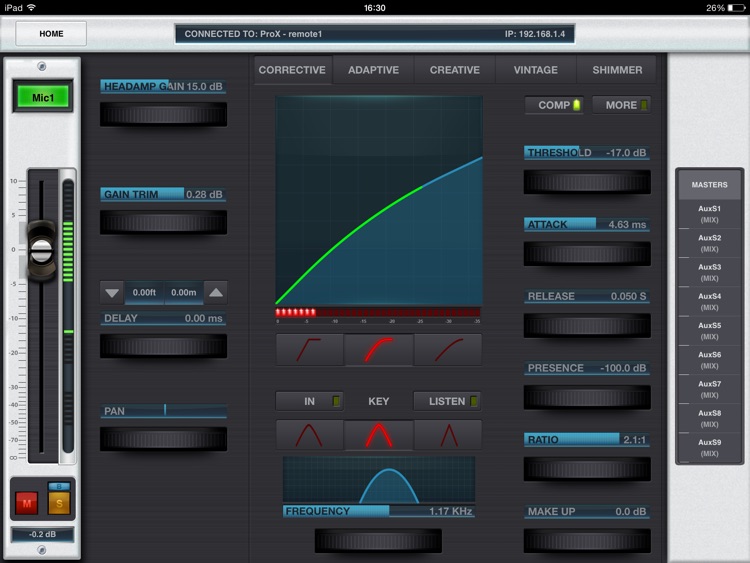Toggle the B indicator above solo
The height and width of the screenshot is (563, 750).
click(59, 486)
